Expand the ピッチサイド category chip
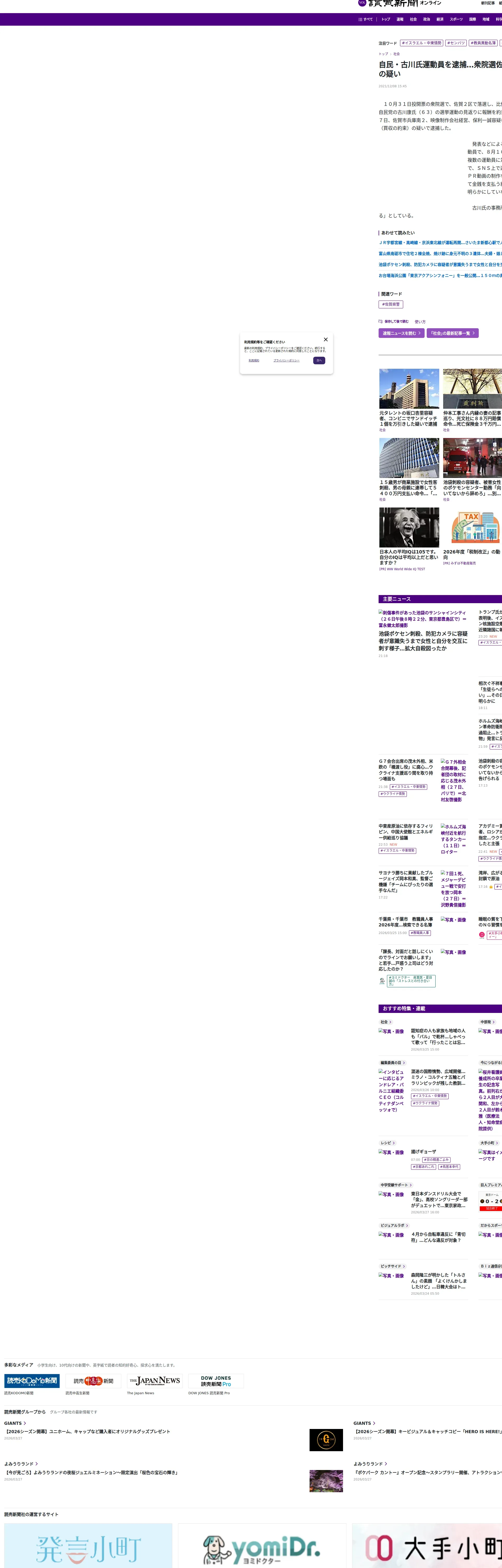The image size is (502, 1568). click(x=392, y=1266)
